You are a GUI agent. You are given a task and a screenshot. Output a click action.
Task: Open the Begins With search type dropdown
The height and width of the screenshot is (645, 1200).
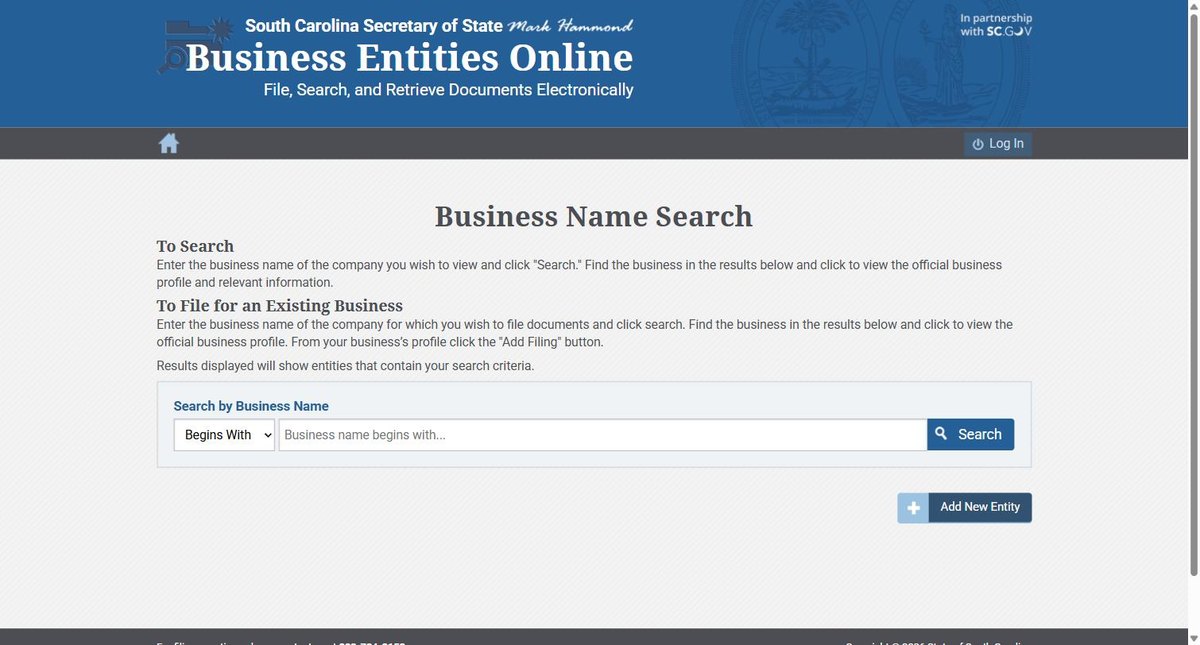click(224, 435)
